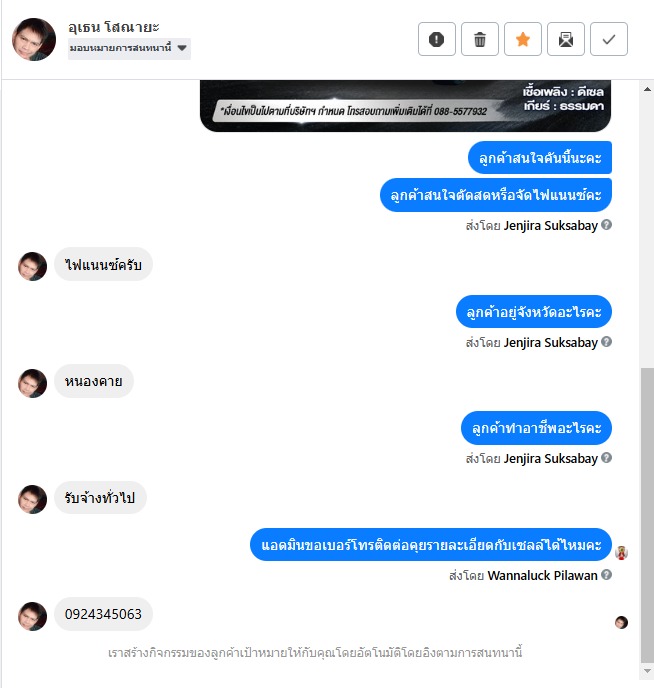Viewport: 654px width, 688px height.
Task: Open customer profile photo in header
Action: click(34, 39)
